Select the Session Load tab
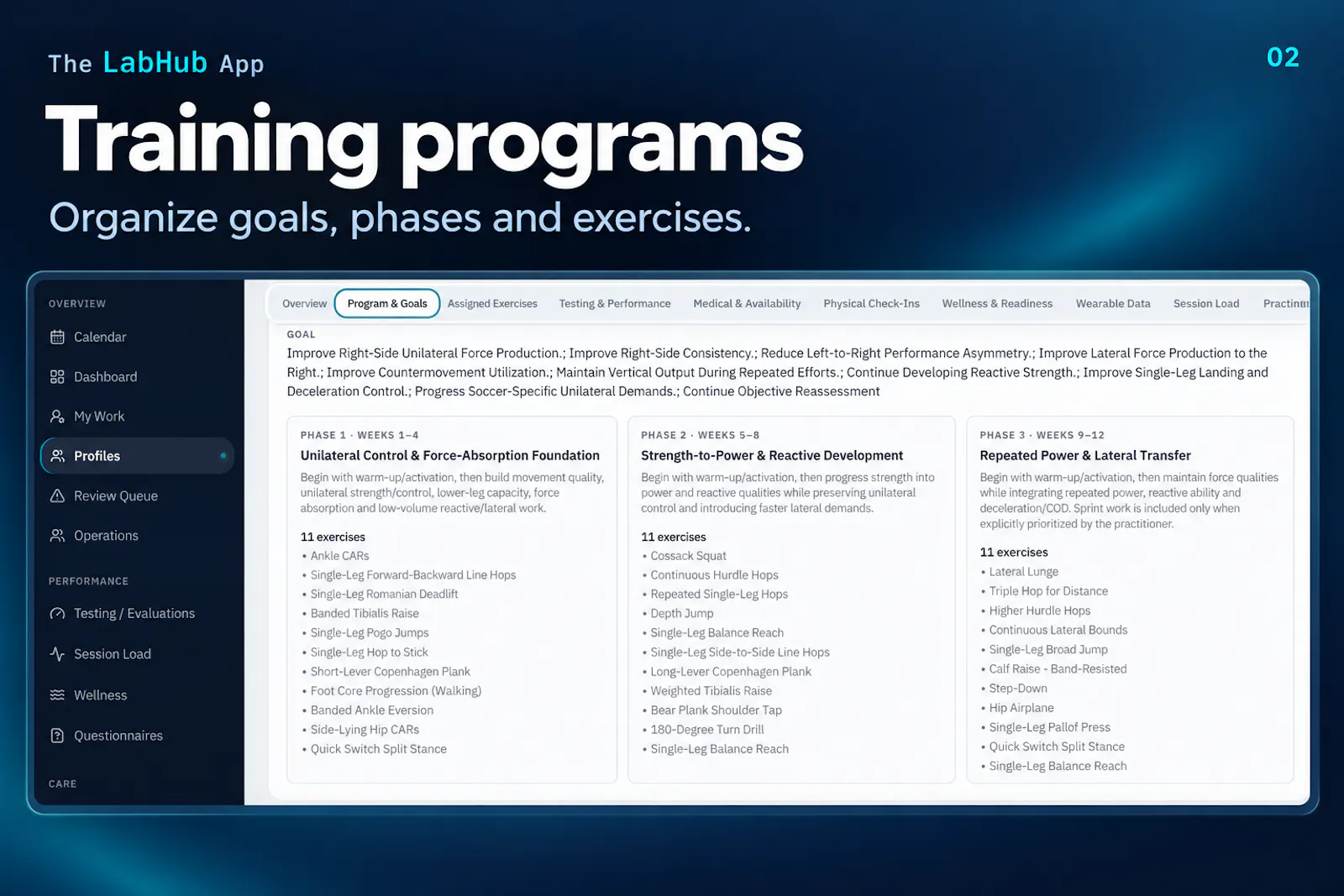The height and width of the screenshot is (896, 1344). point(1206,304)
